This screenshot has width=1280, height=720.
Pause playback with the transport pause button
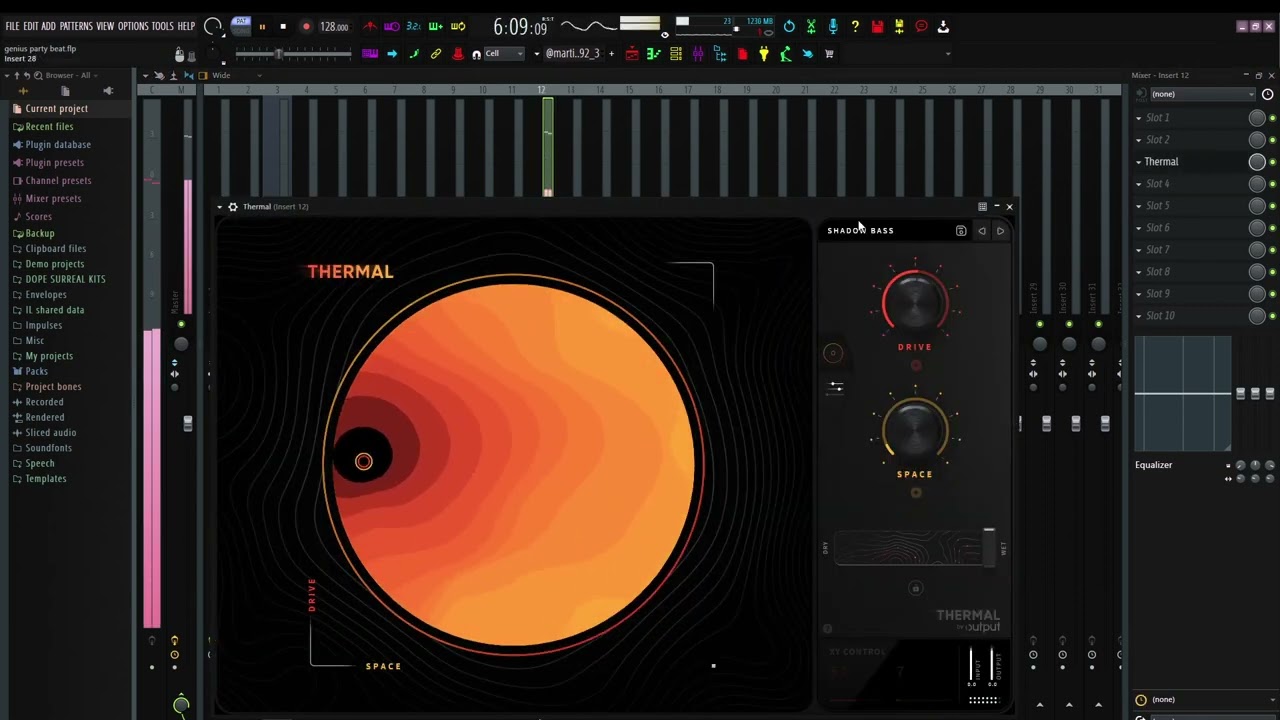263,27
